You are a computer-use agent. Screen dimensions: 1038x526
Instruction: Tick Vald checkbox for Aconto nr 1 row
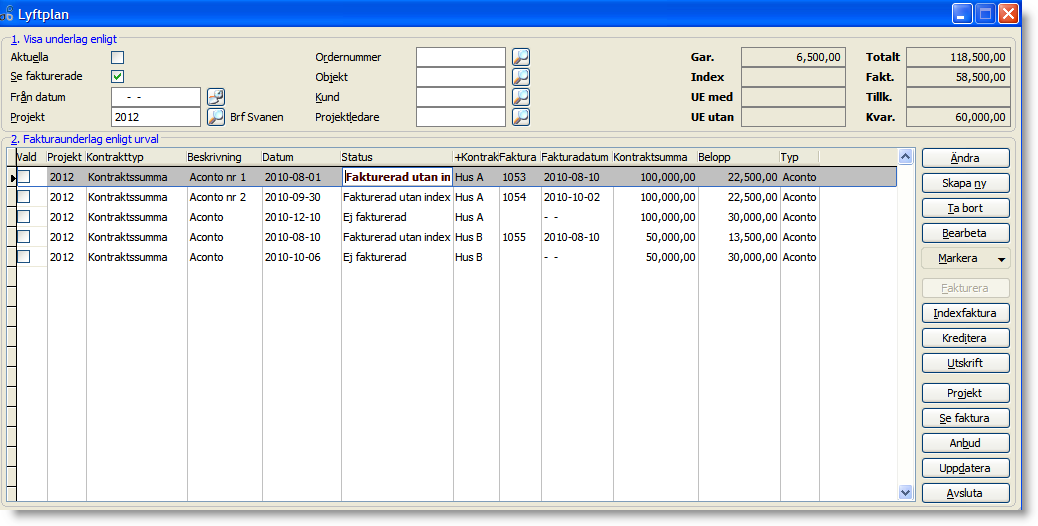pyautogui.click(x=24, y=177)
